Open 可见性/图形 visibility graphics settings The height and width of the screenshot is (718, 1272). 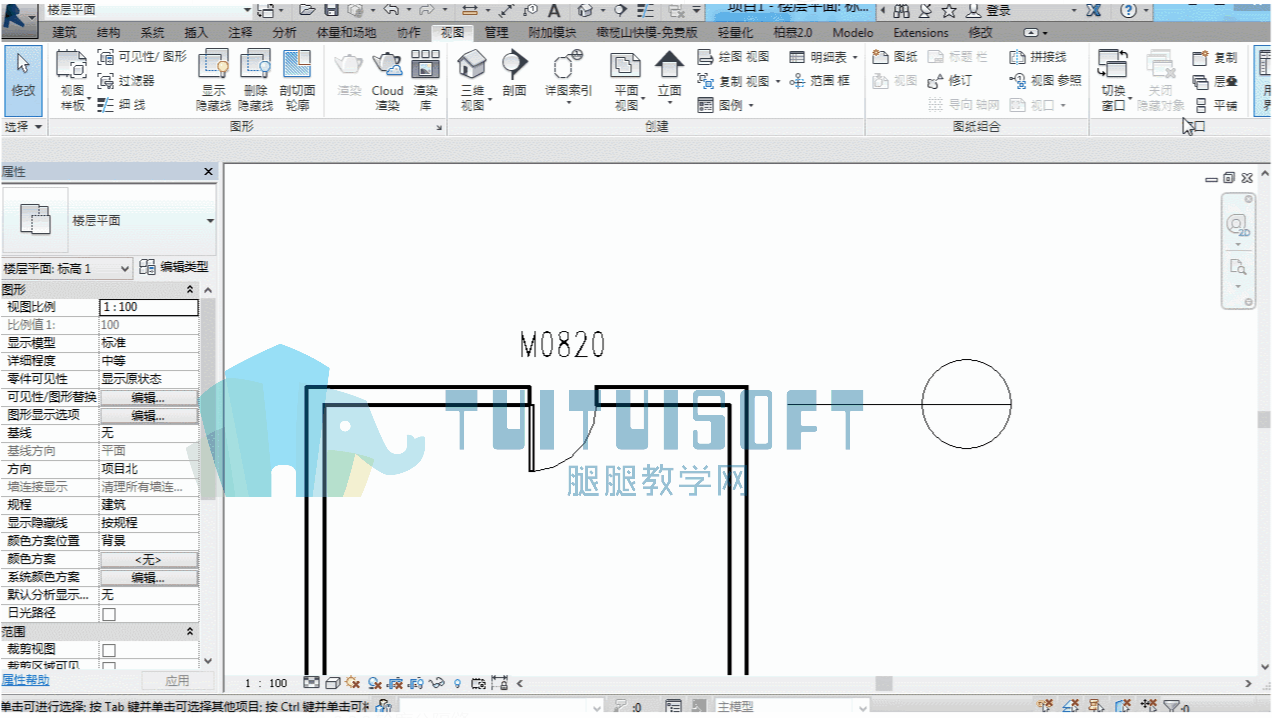(142, 57)
